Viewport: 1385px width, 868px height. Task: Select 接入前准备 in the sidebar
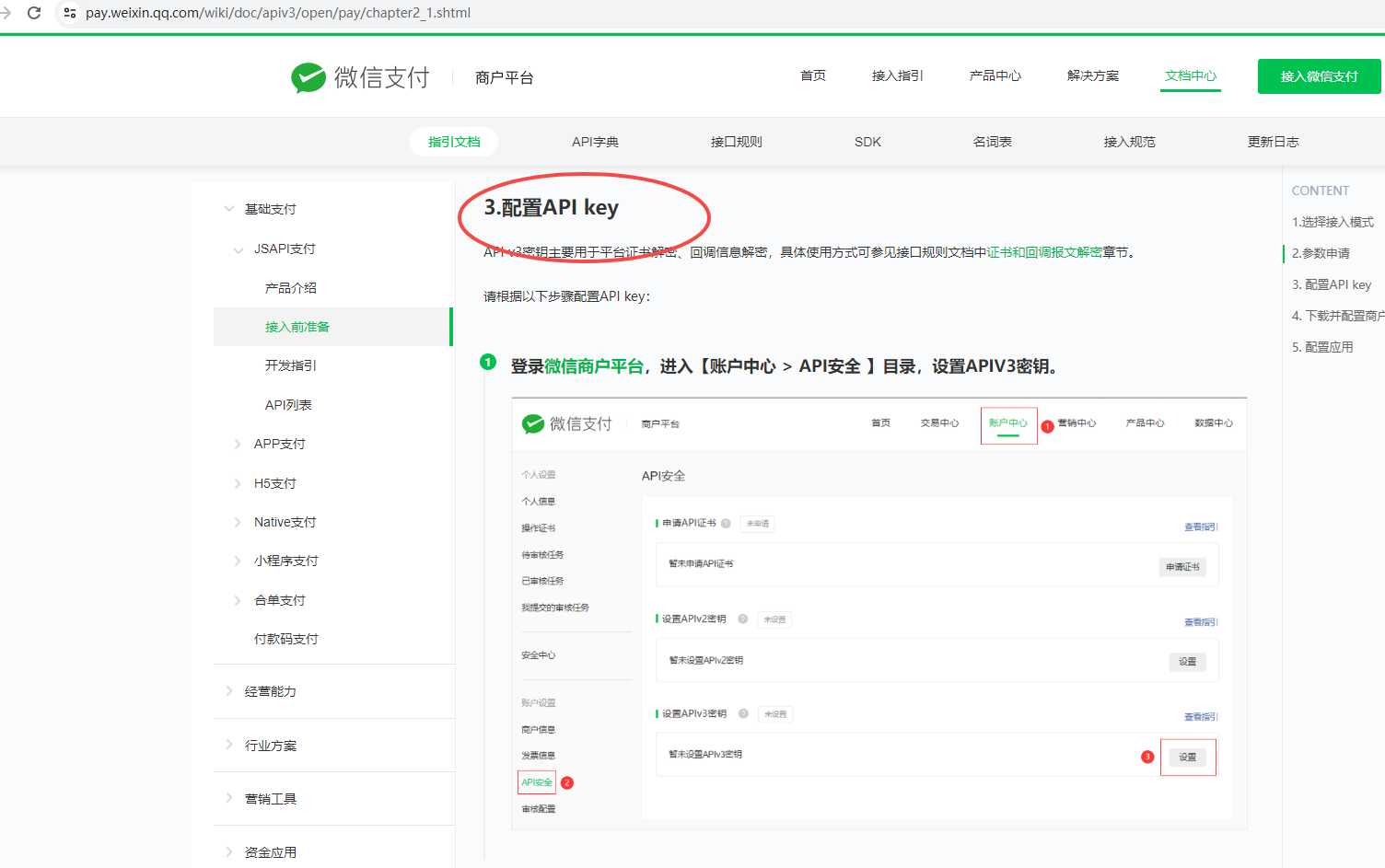[333, 327]
